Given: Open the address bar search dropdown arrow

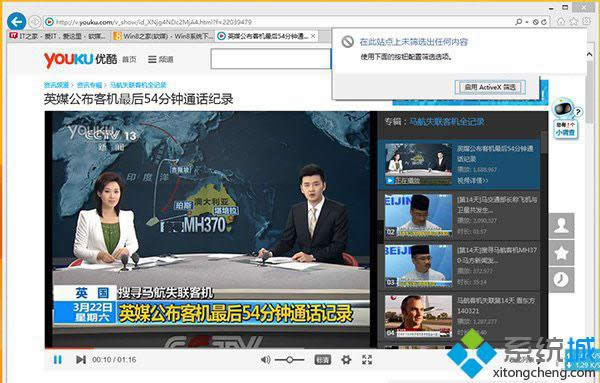Looking at the screenshot, I should coord(527,22).
